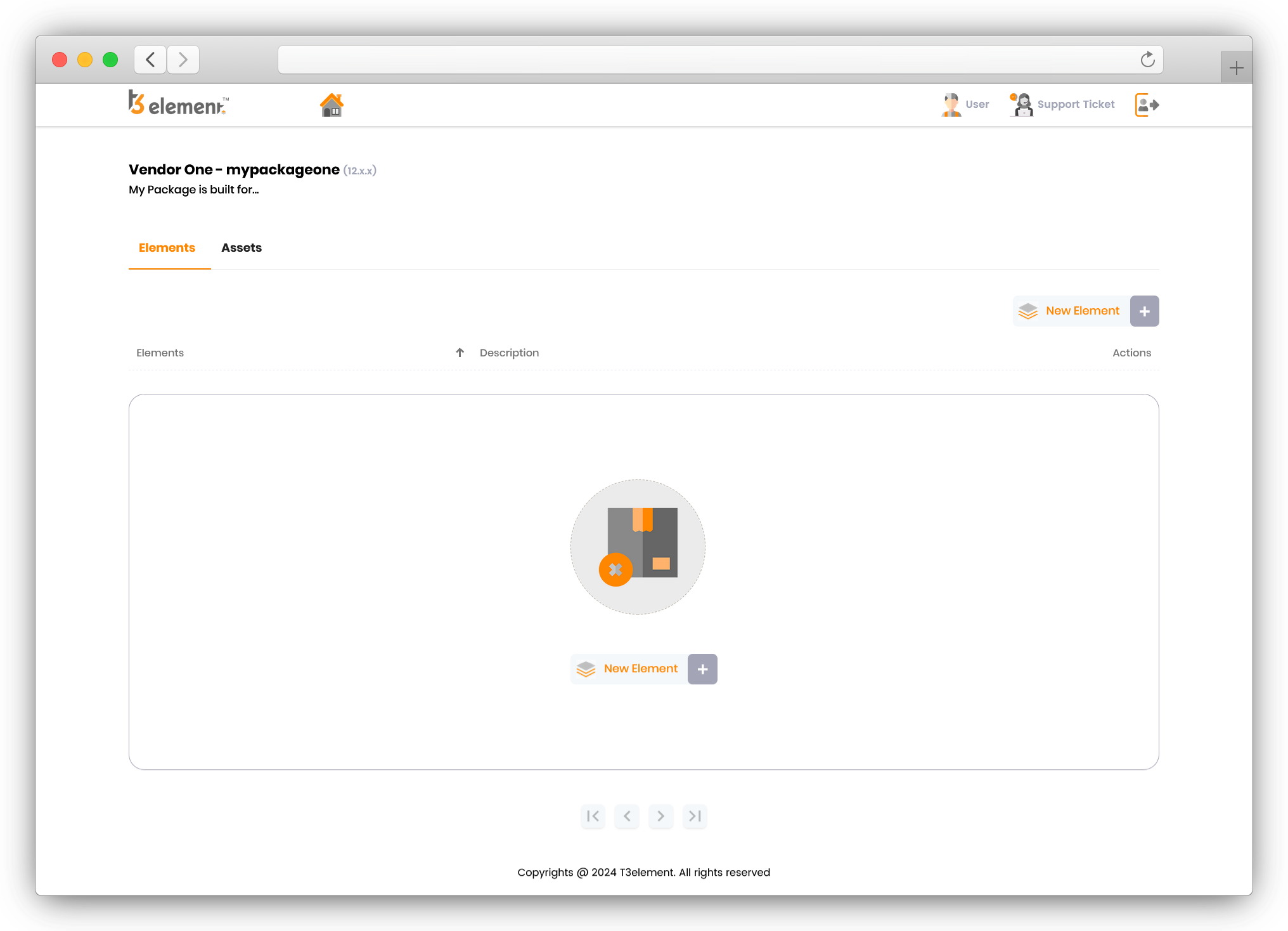Open the User avatar icon
This screenshot has height=931, width=1288.
(951, 105)
